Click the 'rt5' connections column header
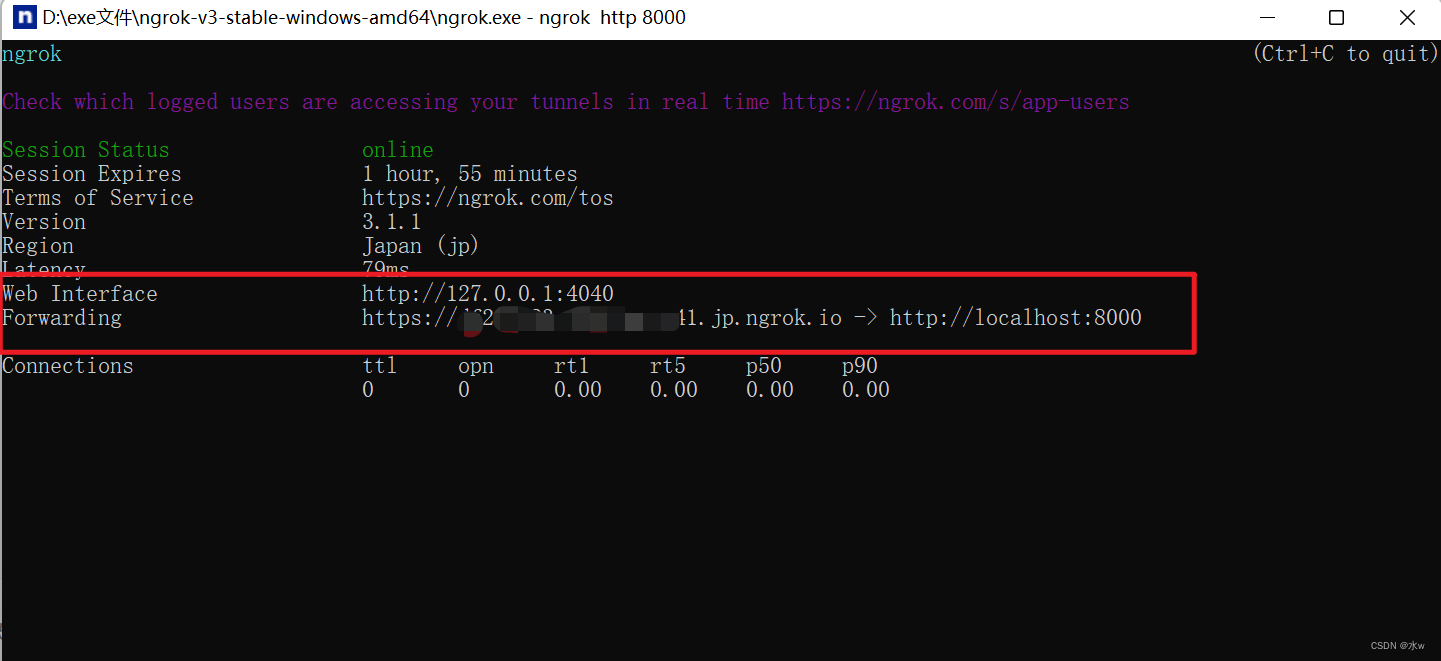 (x=668, y=366)
